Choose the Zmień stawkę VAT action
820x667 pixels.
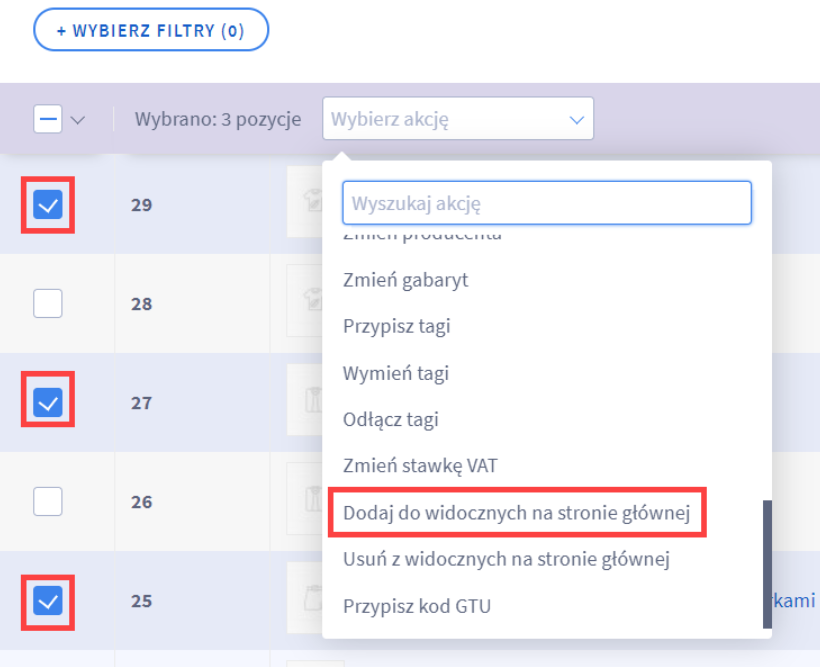[420, 466]
